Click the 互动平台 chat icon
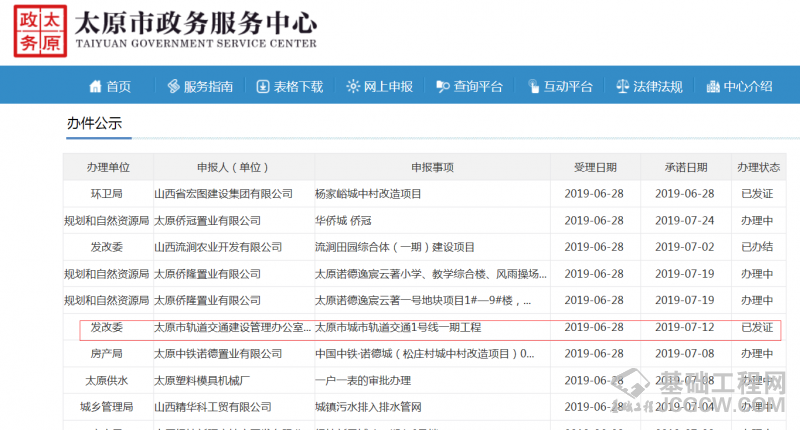 tap(533, 87)
